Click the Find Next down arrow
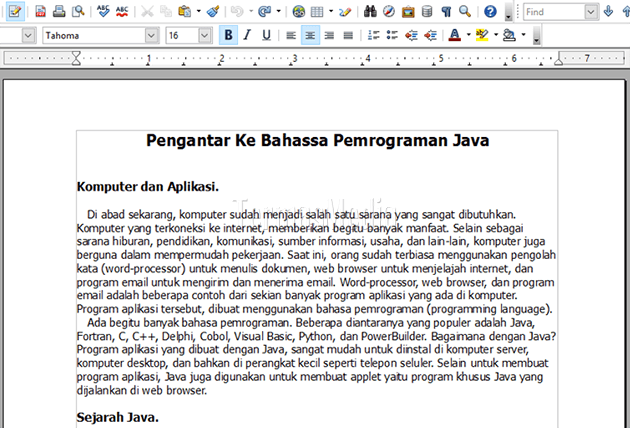This screenshot has width=630, height=428. coord(608,12)
